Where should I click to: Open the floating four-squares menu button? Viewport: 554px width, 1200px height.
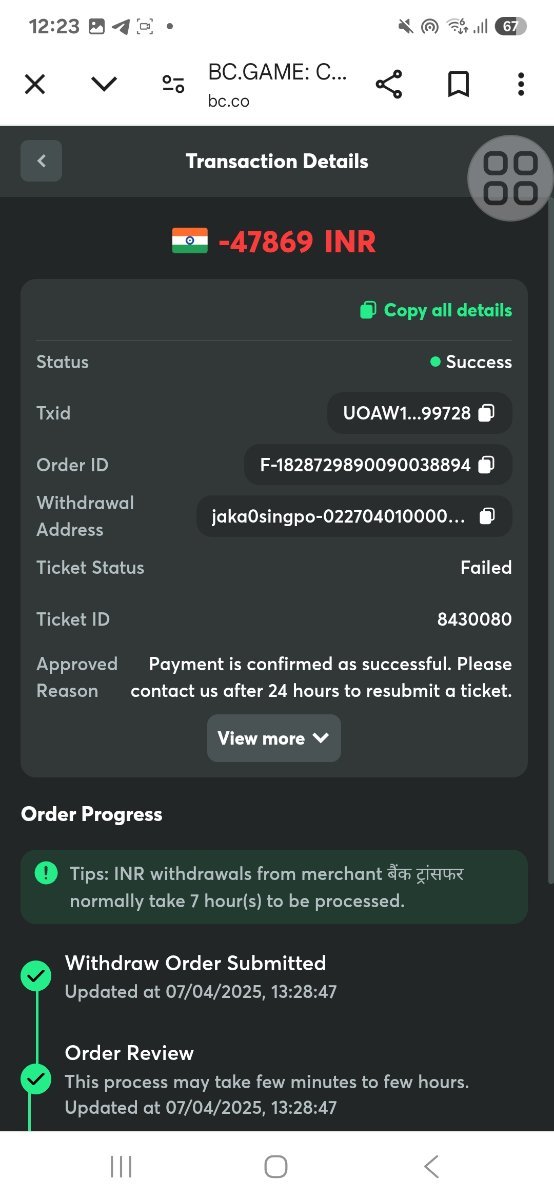pyautogui.click(x=510, y=178)
